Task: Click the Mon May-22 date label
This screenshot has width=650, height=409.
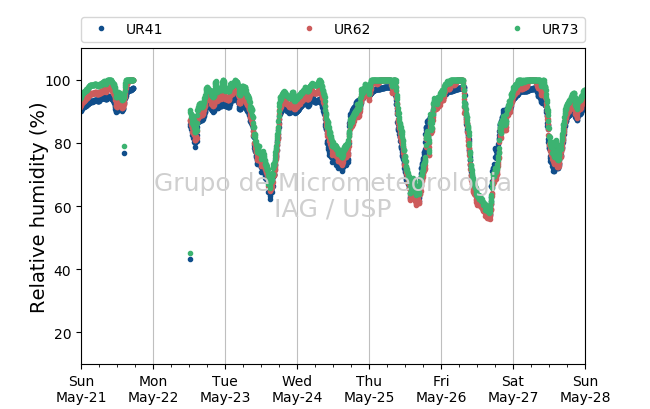Action: point(153,389)
